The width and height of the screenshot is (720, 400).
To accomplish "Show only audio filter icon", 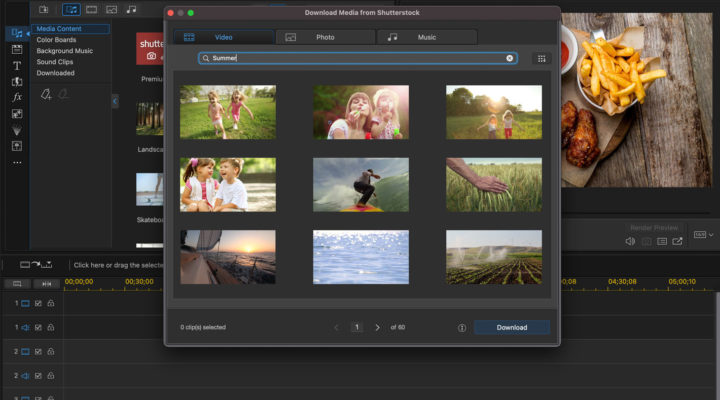I will (131, 9).
